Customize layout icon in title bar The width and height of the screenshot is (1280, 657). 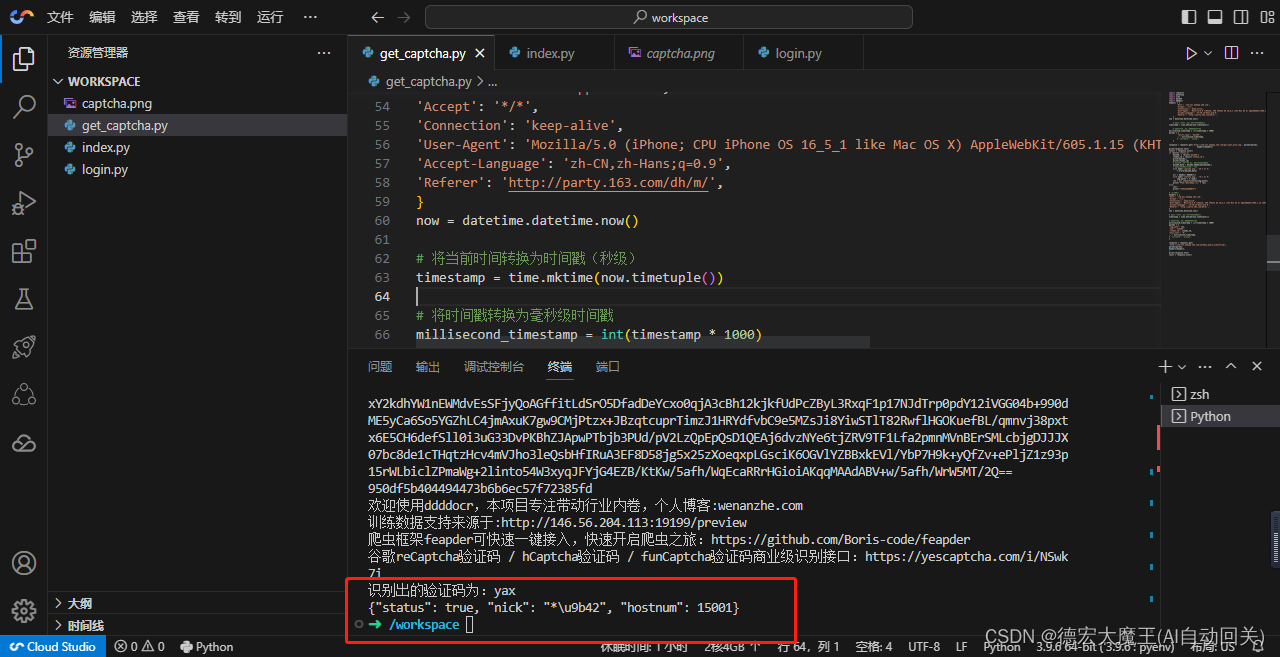[x=1266, y=17]
